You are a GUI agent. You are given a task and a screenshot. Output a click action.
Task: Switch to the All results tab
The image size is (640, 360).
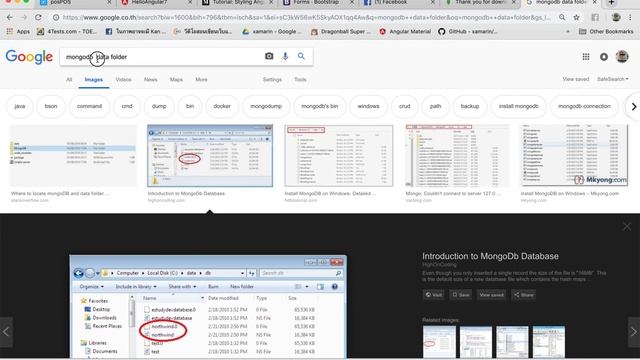point(69,80)
